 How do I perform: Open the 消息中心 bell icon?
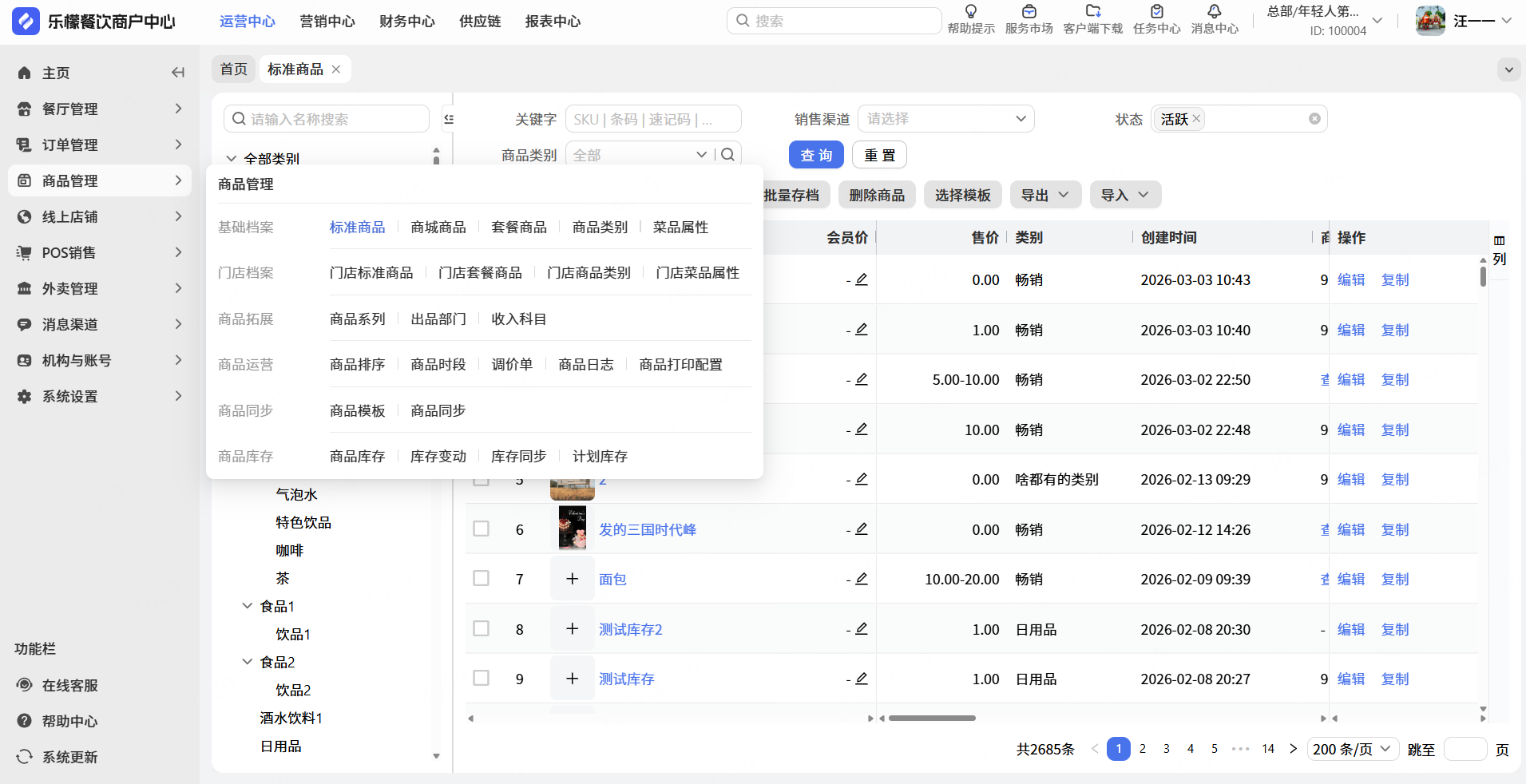(x=1214, y=12)
